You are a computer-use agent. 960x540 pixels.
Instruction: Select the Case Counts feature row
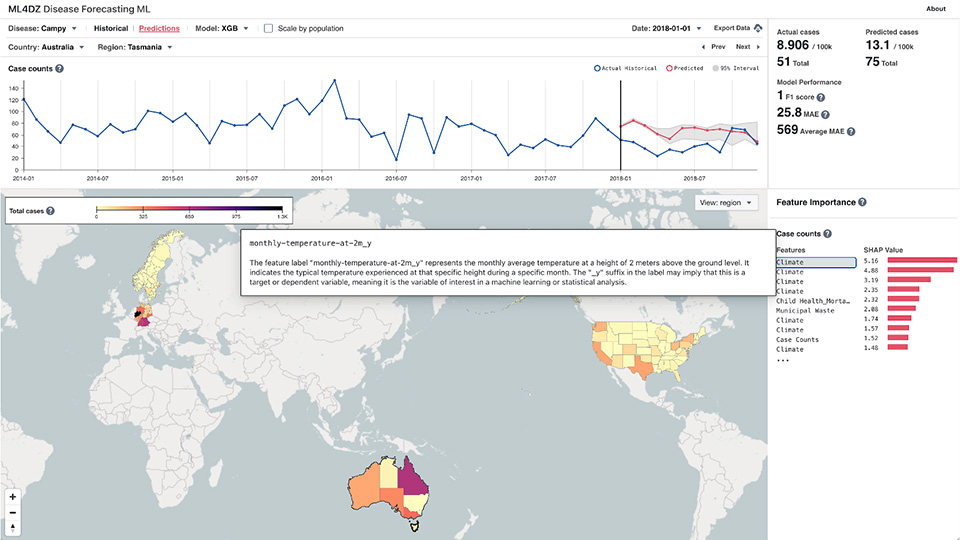(797, 340)
